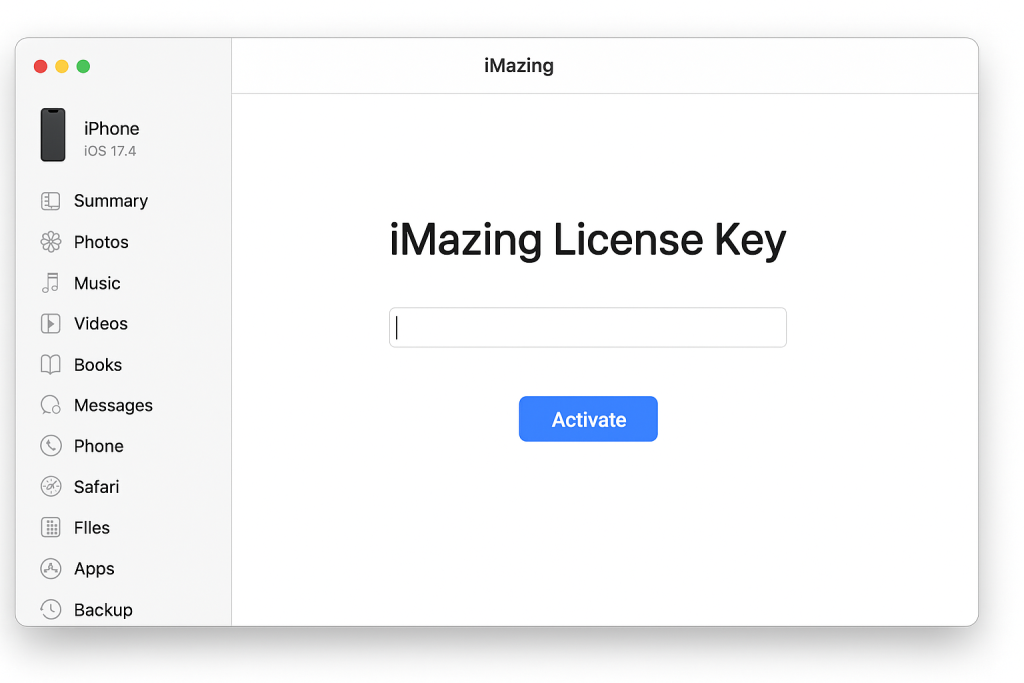Open the Videos play icon
The image size is (1024, 683).
click(50, 324)
